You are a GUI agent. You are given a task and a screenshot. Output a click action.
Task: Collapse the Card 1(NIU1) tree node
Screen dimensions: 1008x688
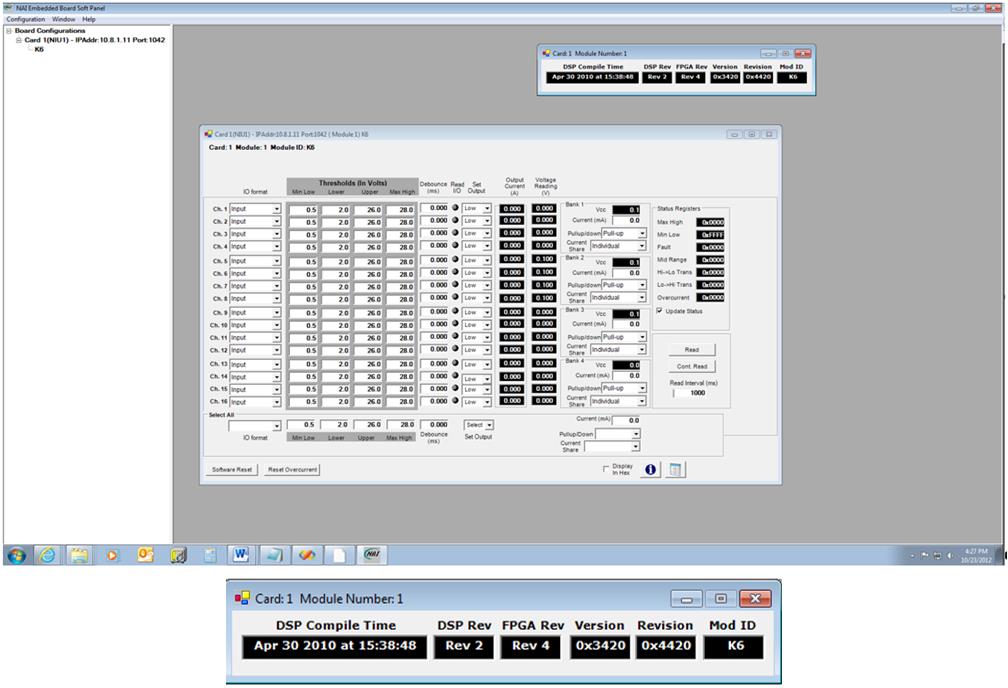click(19, 40)
